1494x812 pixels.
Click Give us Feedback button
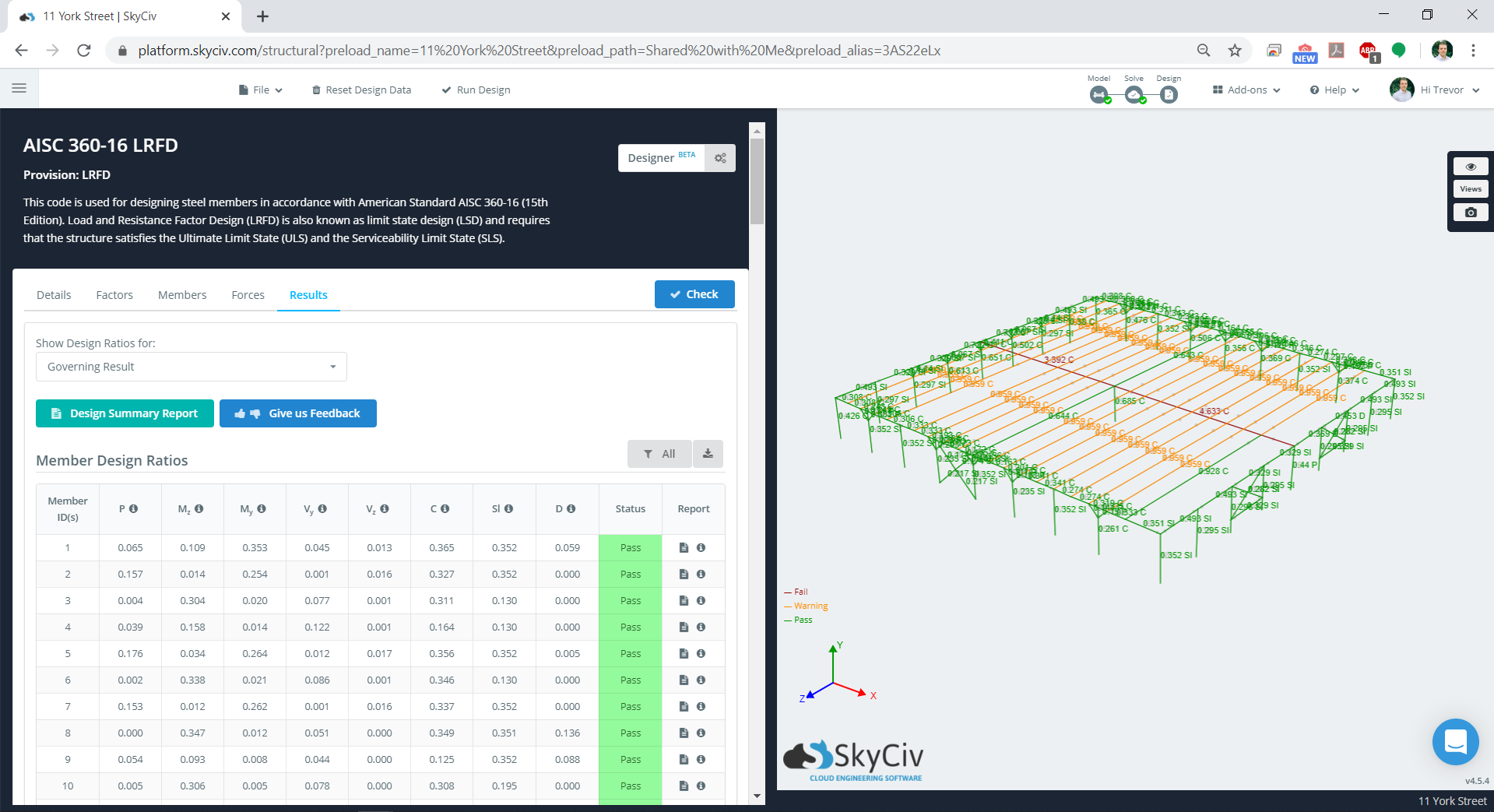point(298,413)
